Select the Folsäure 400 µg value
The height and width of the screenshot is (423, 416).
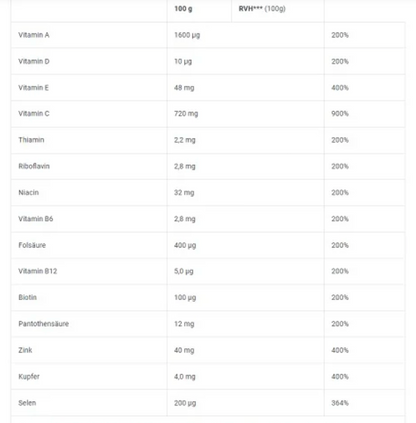coord(185,246)
